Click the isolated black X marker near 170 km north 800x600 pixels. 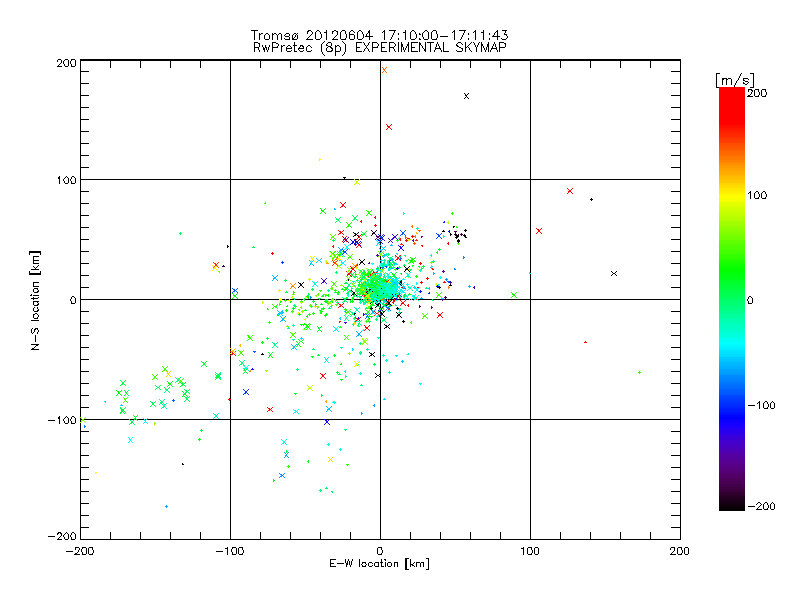point(466,96)
